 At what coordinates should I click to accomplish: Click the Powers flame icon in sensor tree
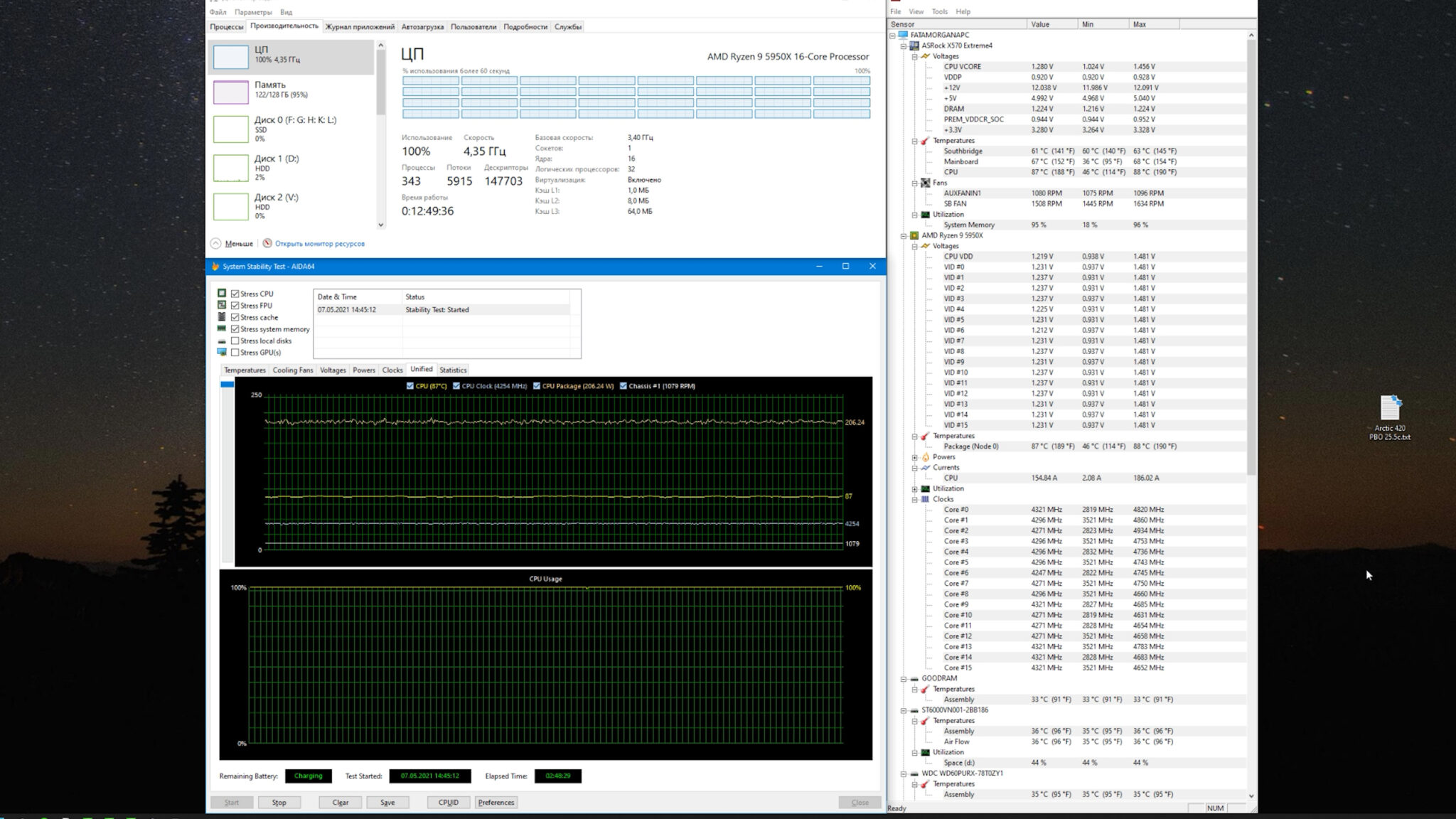925,456
